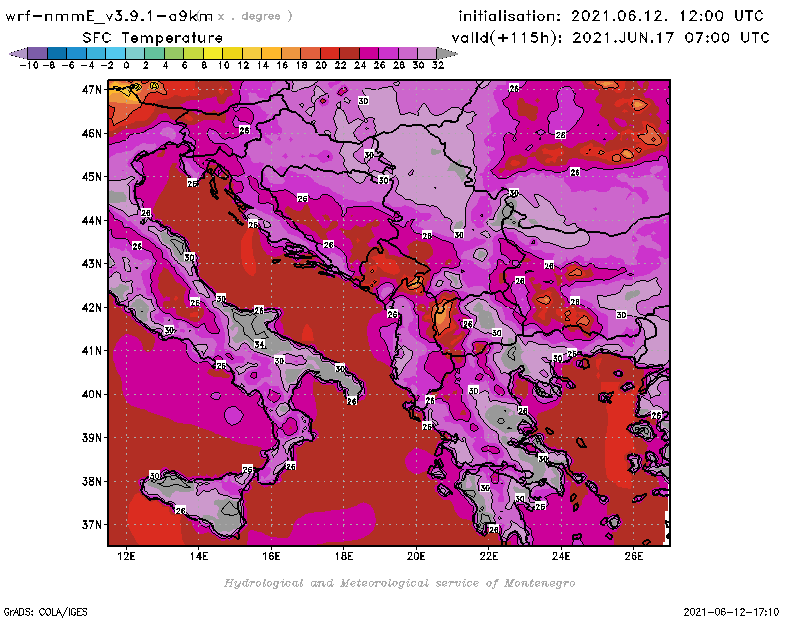Screen dimensions: 800x618
Task: Click the SFC Temperature title
Action: click(153, 38)
